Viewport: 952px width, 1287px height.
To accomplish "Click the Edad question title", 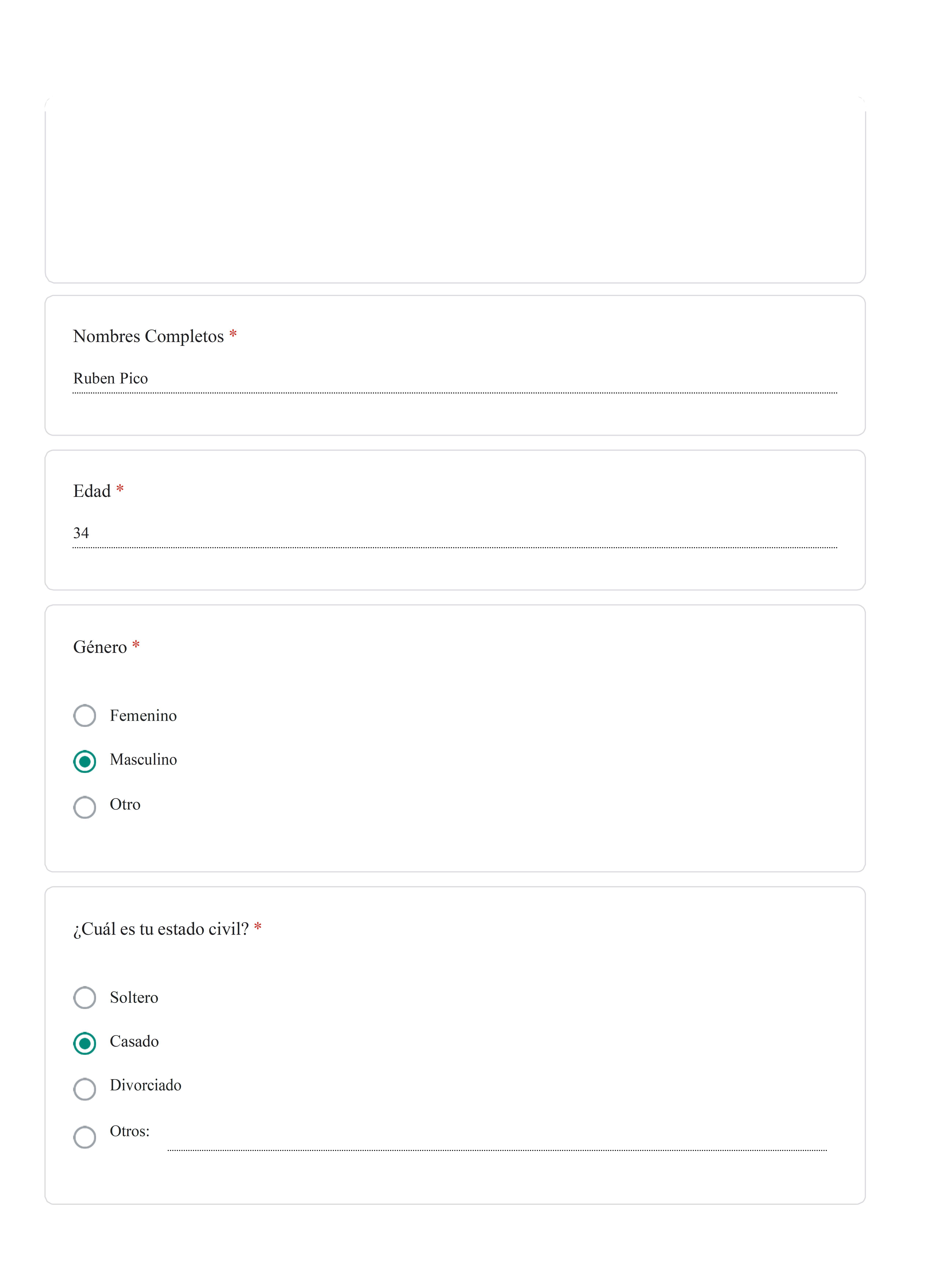I will tap(92, 491).
